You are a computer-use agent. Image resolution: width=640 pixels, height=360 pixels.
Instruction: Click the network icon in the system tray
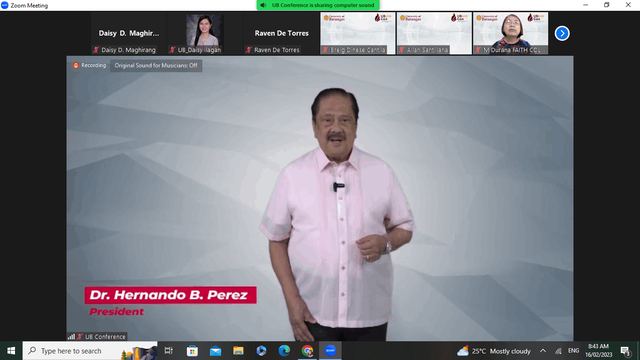(x=558, y=351)
